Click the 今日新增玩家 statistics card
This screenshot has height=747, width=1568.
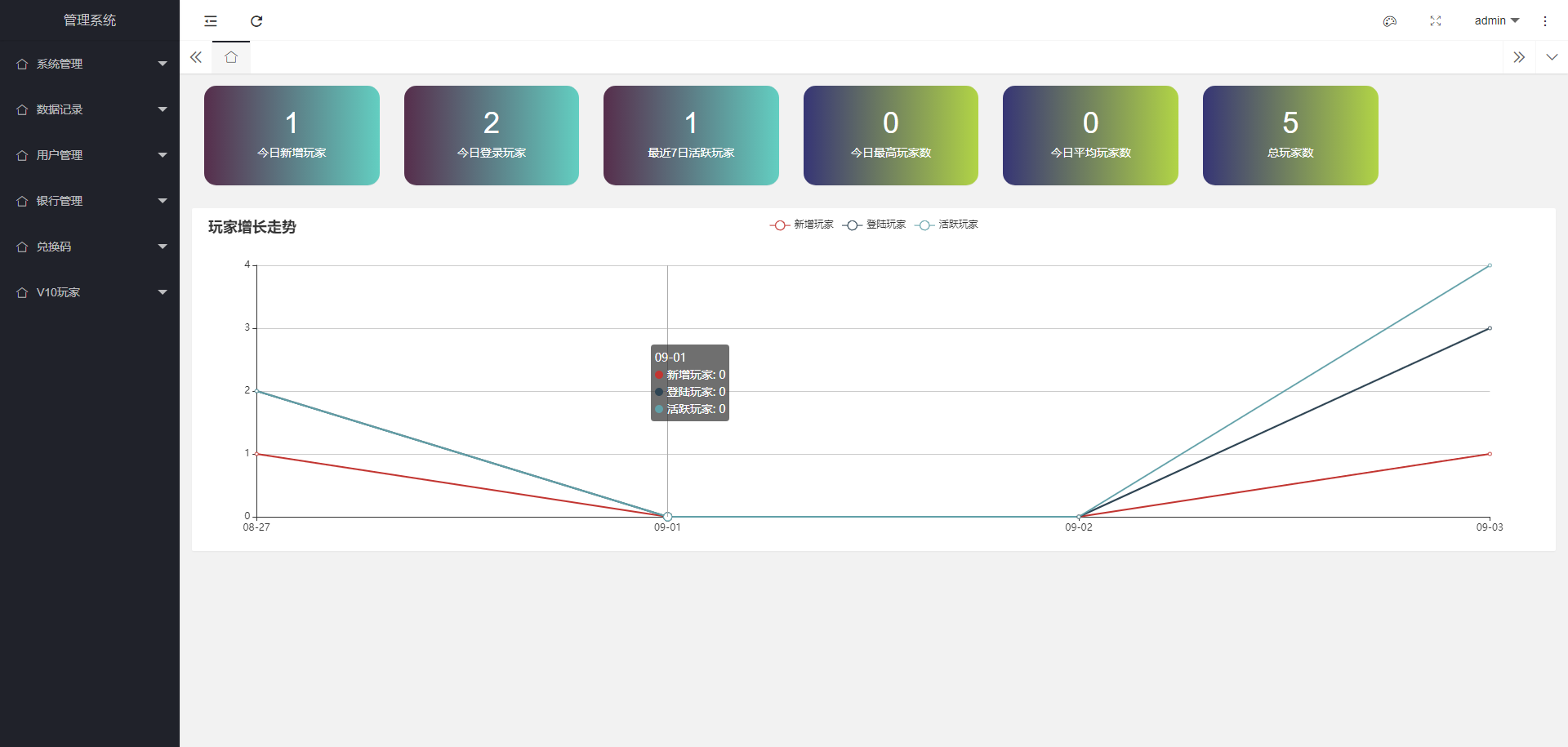pos(292,136)
